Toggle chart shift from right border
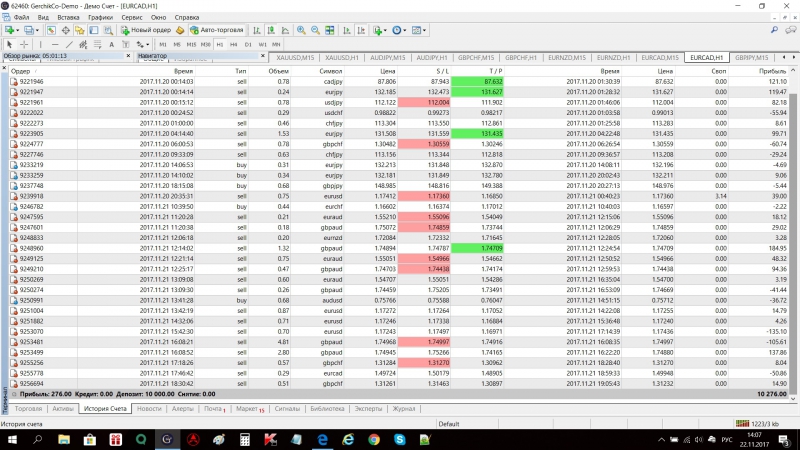 361,30
